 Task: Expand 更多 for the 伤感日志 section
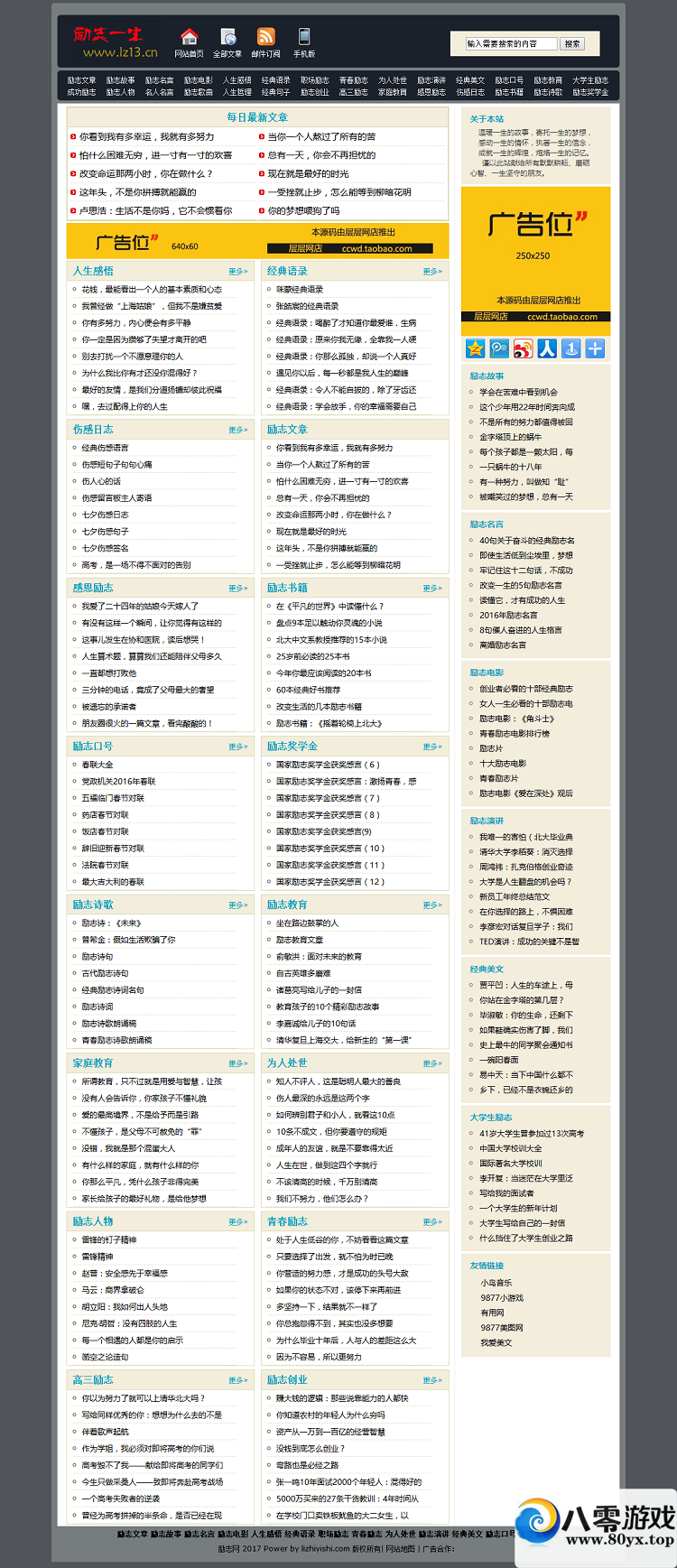coord(238,430)
